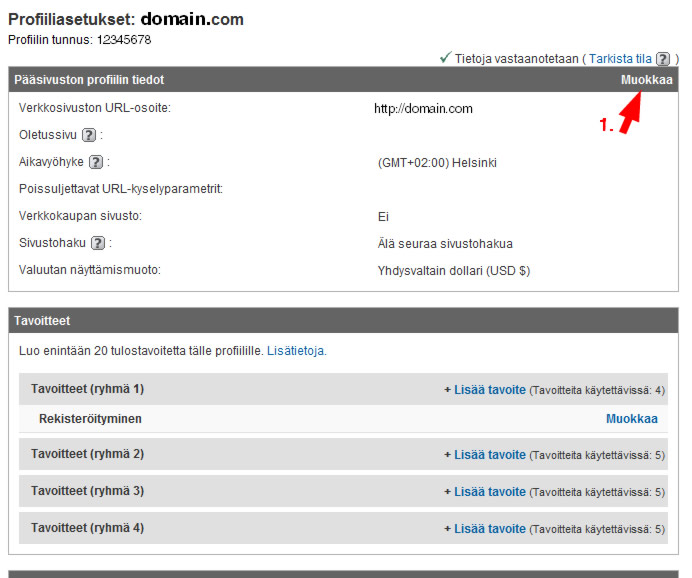692x578 pixels.
Task: Click the Verkkokaupan sivusto value Ei
Action: click(x=383, y=217)
